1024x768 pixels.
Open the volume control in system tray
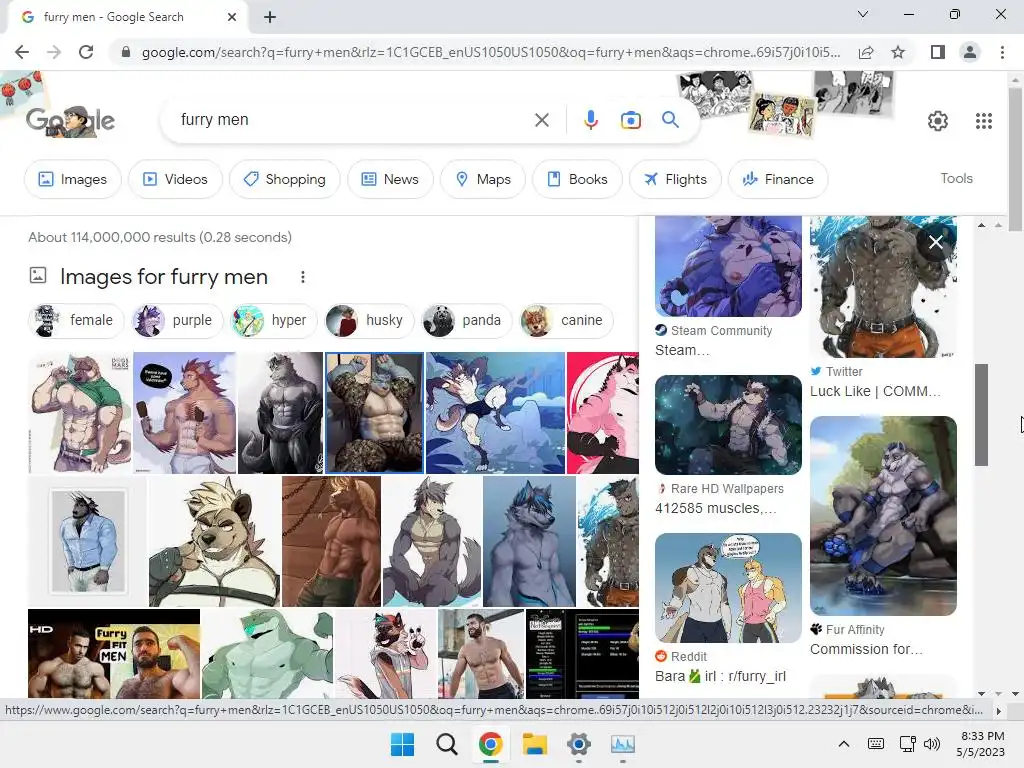[x=933, y=744]
